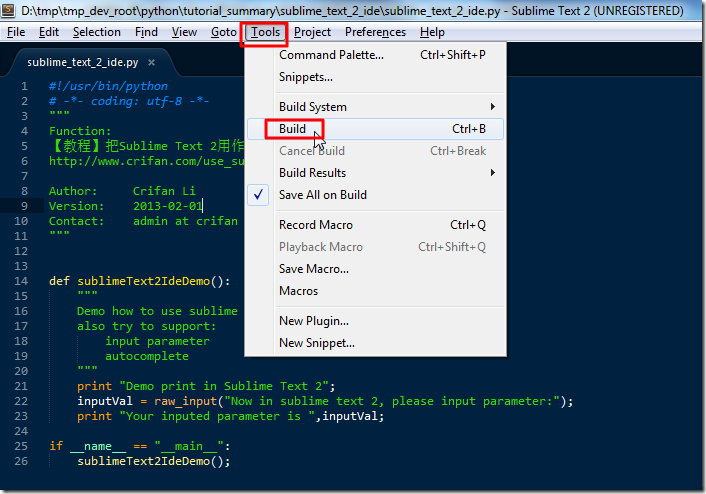Close the sublime_text_2_ide.py tab
The image size is (706, 494).
tap(152, 63)
